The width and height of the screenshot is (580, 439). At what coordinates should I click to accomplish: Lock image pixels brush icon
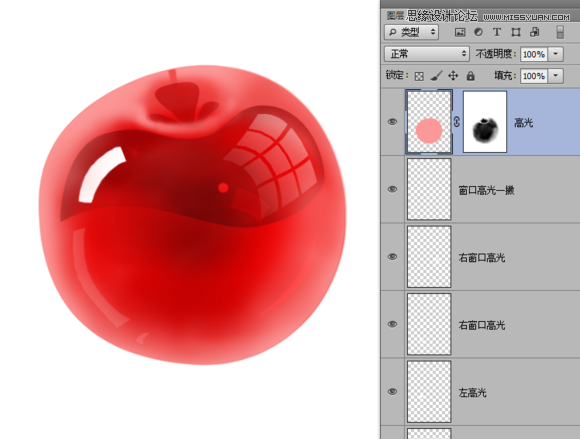[436, 76]
